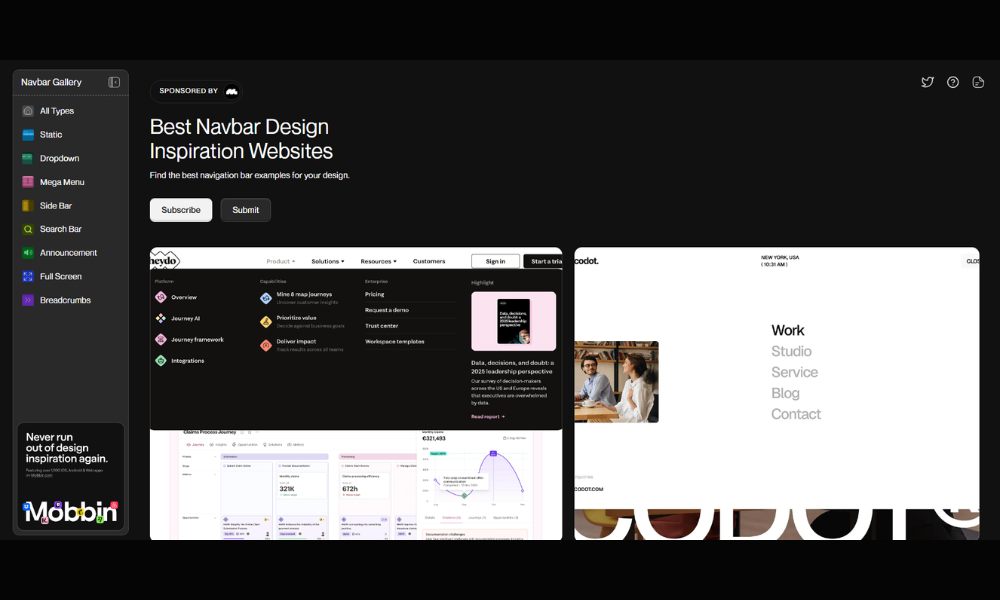Open the Solutions dropdown menu

(x=327, y=261)
